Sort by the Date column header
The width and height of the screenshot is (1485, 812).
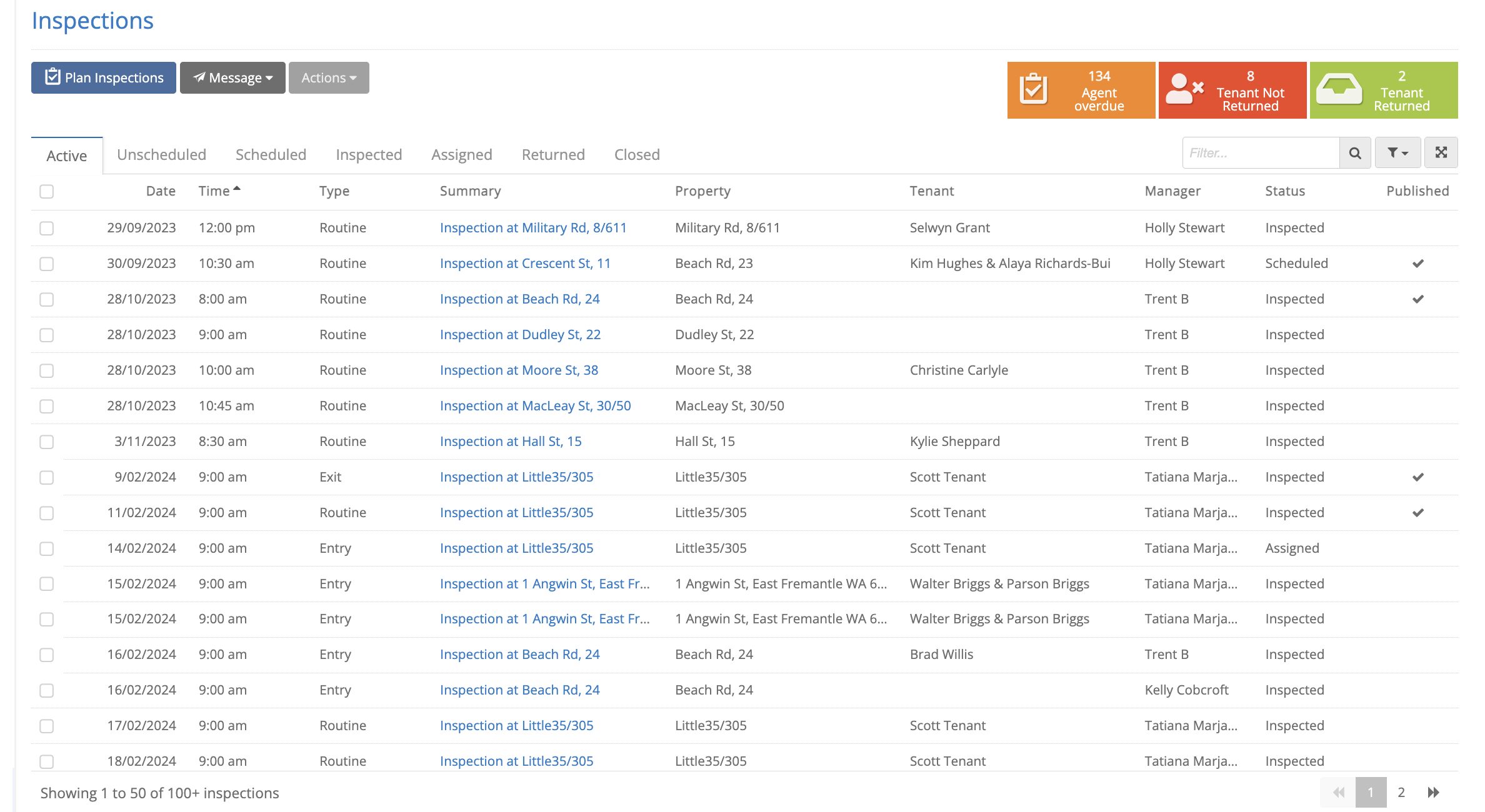(161, 191)
